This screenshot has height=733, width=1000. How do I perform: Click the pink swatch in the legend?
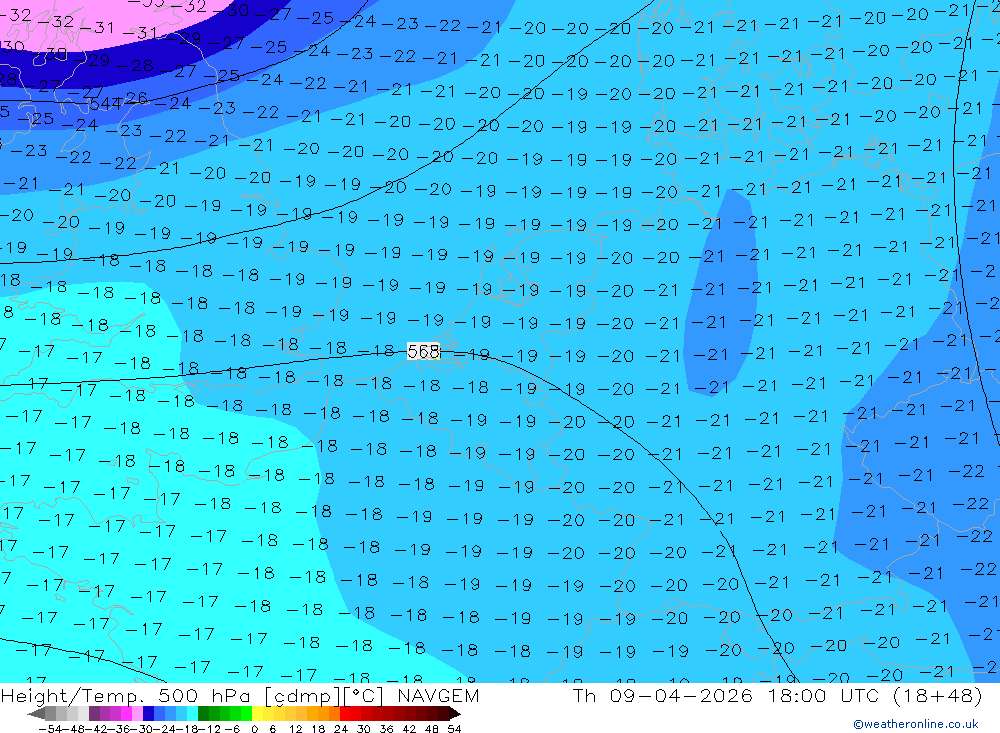click(x=137, y=714)
